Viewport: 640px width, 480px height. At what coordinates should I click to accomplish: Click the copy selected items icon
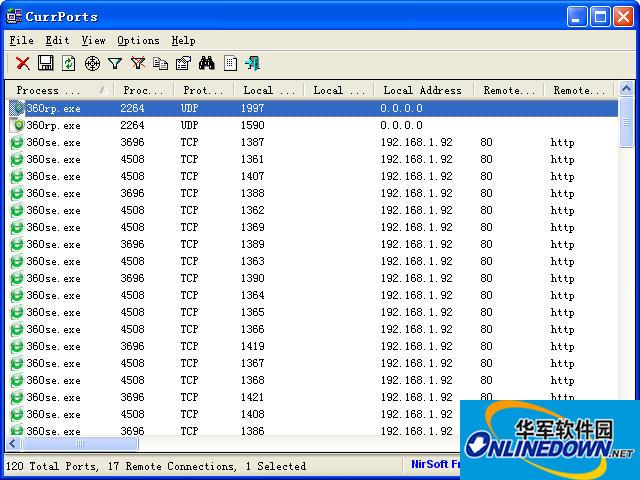pos(161,63)
